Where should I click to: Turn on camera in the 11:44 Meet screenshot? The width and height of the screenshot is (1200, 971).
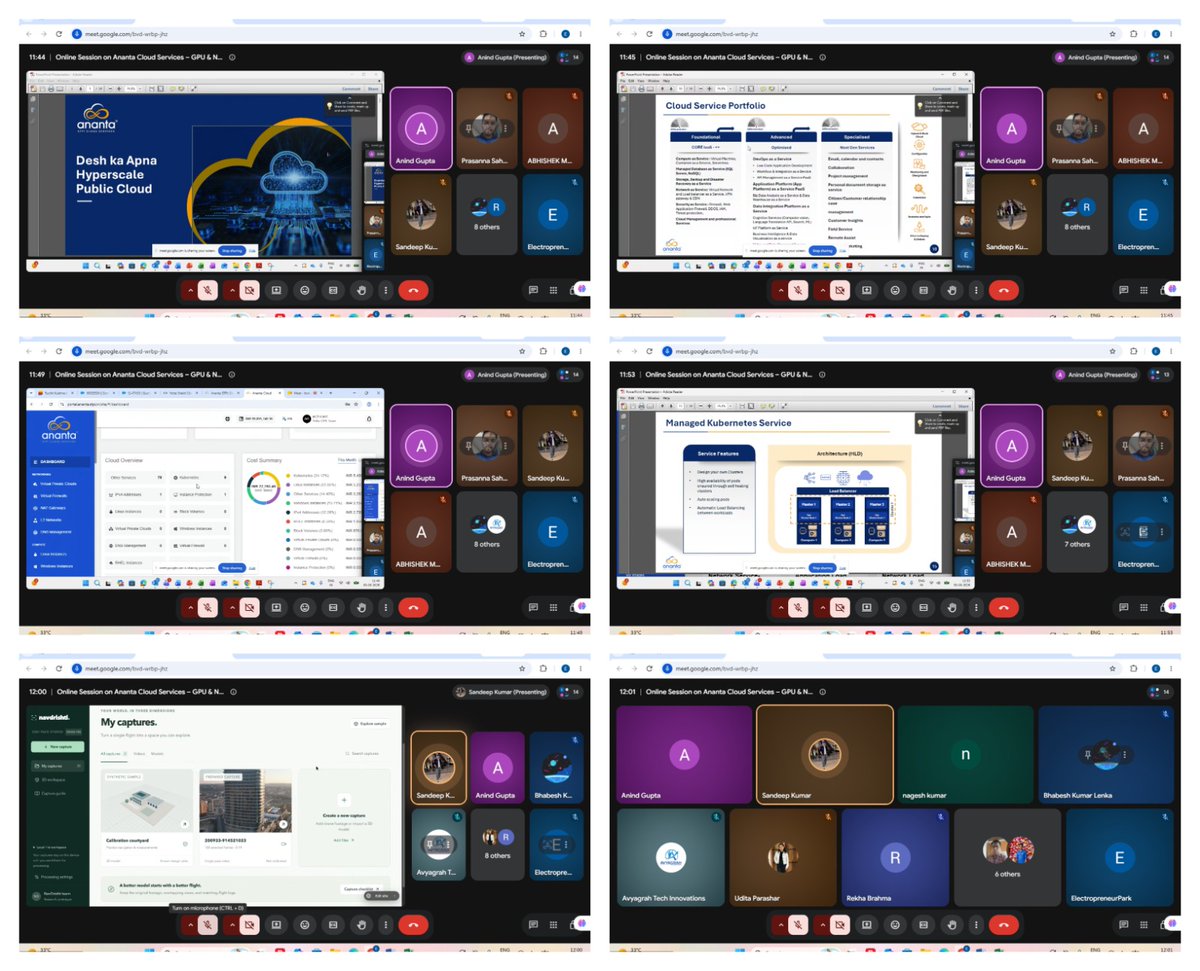coord(250,290)
